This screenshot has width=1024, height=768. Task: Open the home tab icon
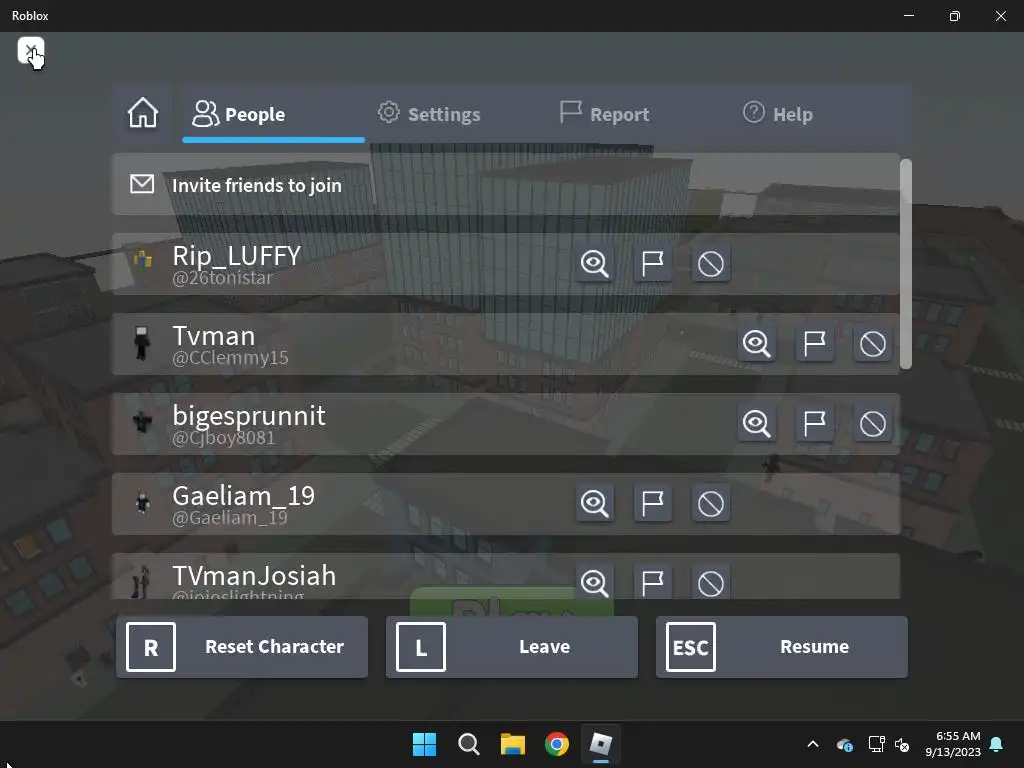[x=143, y=113]
